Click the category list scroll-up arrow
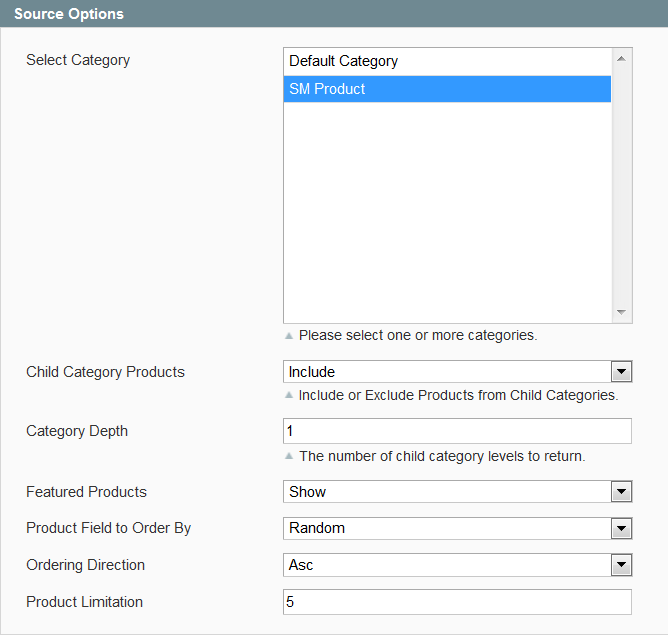The image size is (668, 635). tap(622, 59)
